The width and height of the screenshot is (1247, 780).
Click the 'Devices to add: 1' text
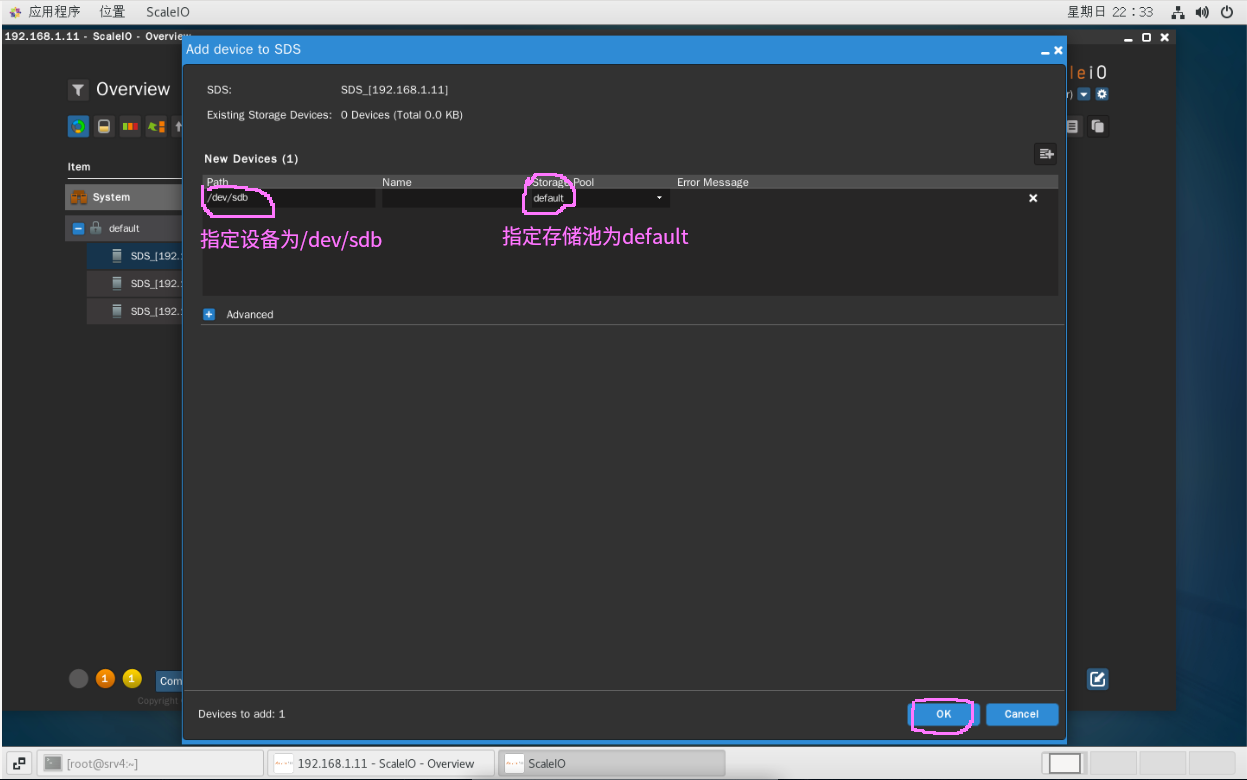[242, 714]
